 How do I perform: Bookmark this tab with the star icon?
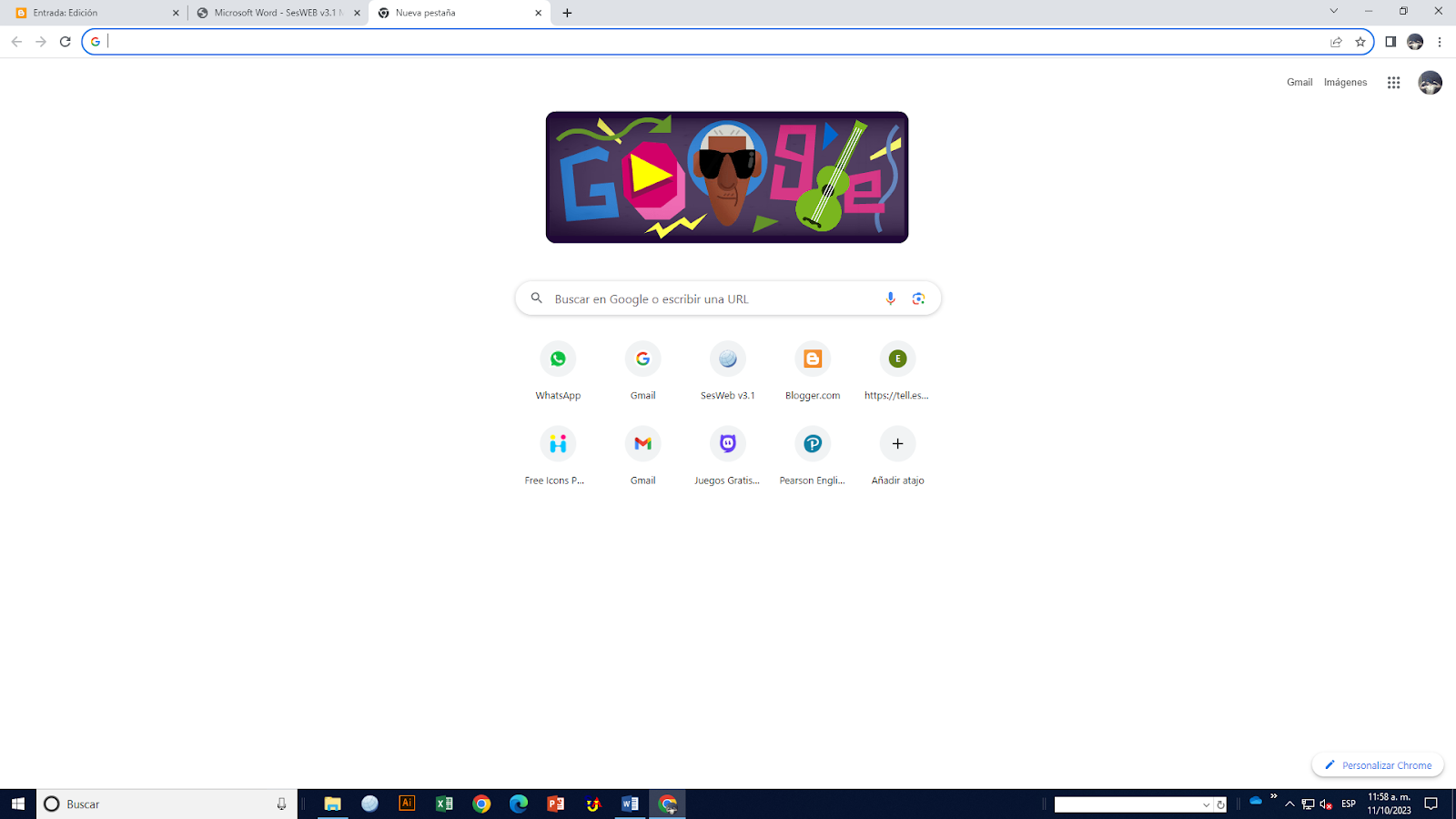[1360, 42]
